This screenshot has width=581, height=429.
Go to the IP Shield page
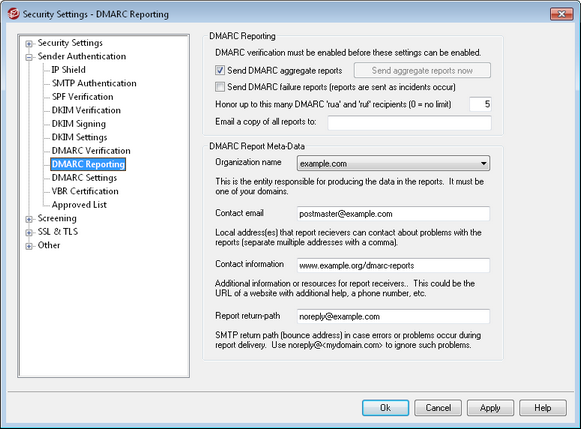tap(68, 70)
